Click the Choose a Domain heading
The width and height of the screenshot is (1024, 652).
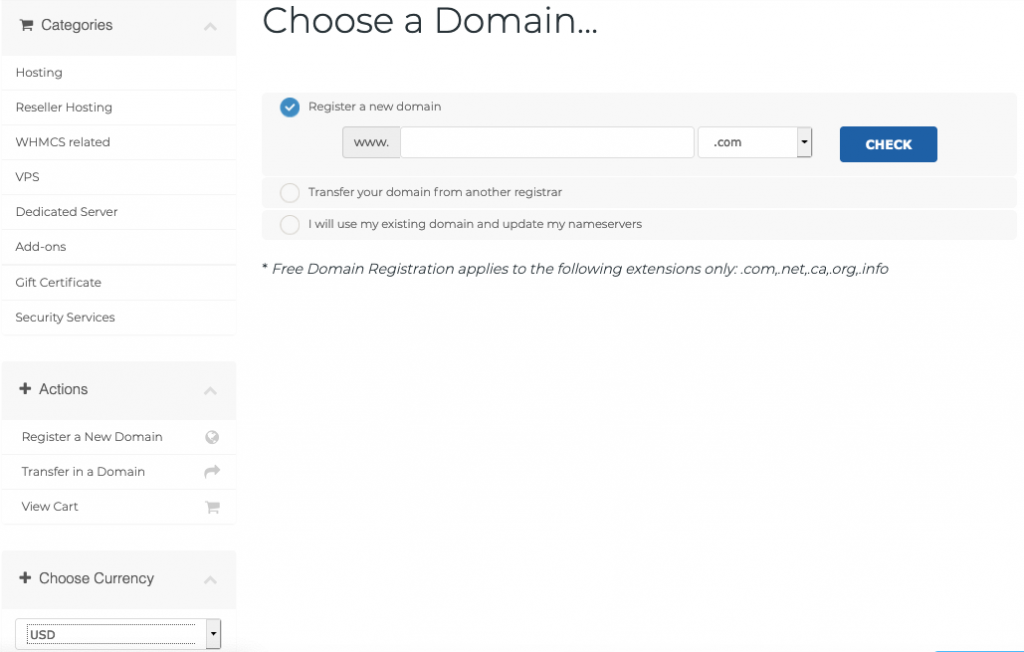click(x=430, y=20)
